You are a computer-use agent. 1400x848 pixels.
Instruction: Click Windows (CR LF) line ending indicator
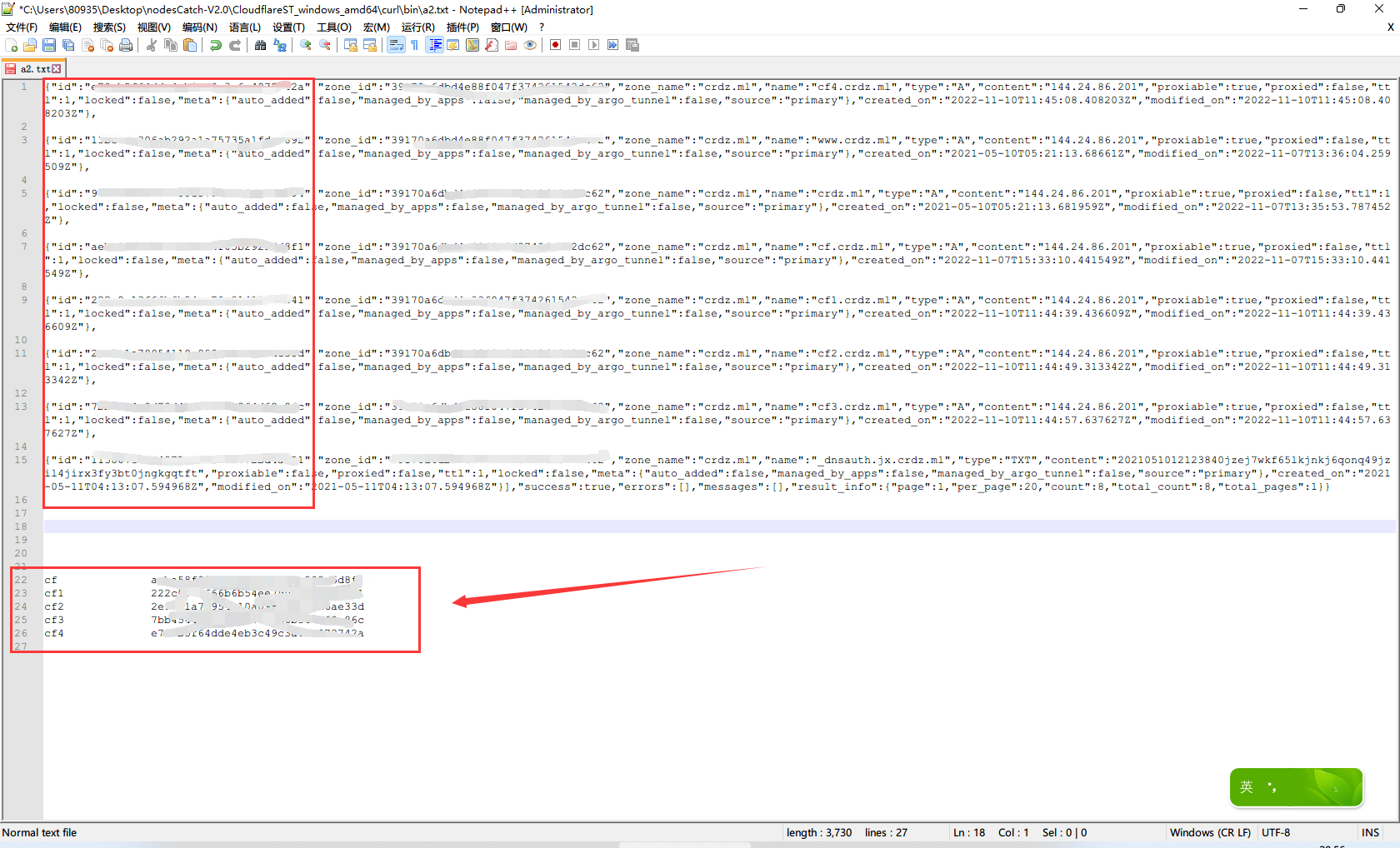click(x=1210, y=832)
